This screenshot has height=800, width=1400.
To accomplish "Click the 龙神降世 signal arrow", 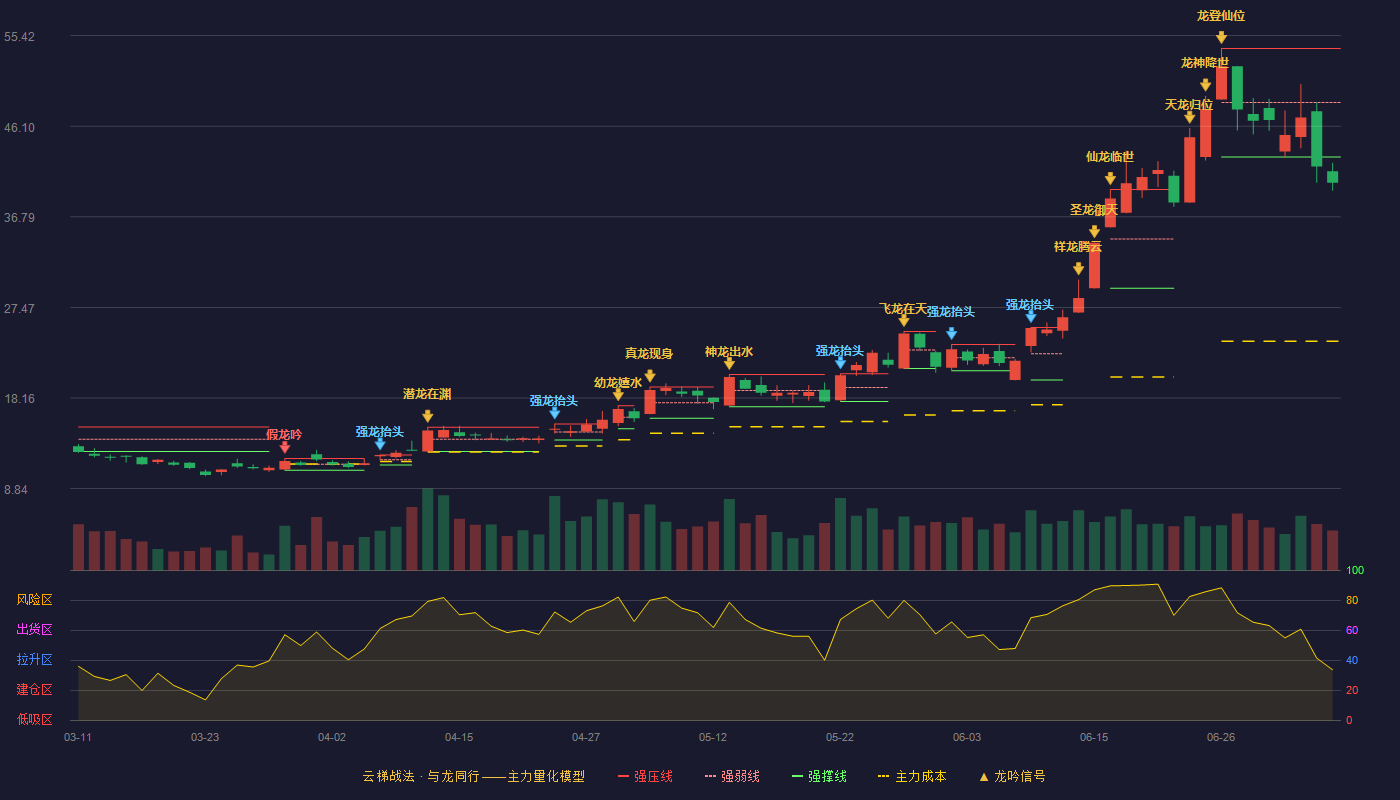I will 1205,86.
